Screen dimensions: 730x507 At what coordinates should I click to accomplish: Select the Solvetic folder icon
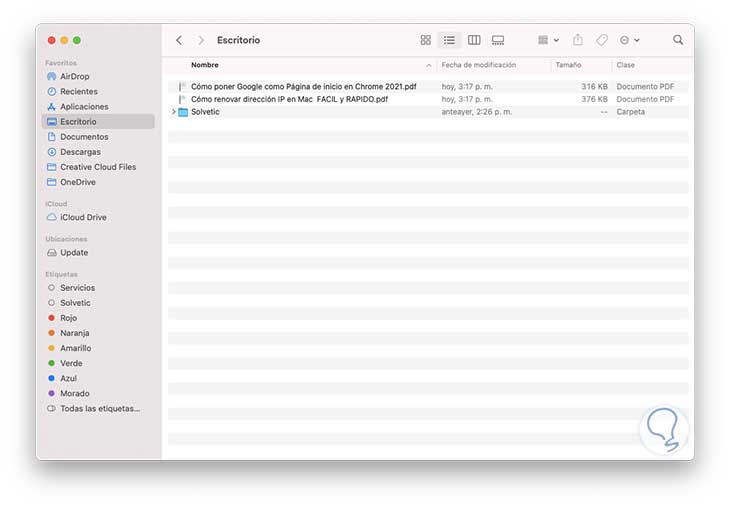tap(183, 112)
